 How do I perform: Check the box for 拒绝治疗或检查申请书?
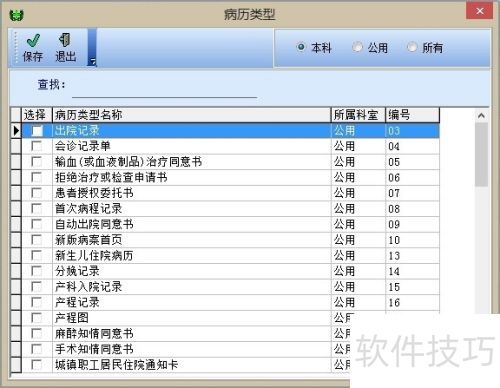point(36,177)
